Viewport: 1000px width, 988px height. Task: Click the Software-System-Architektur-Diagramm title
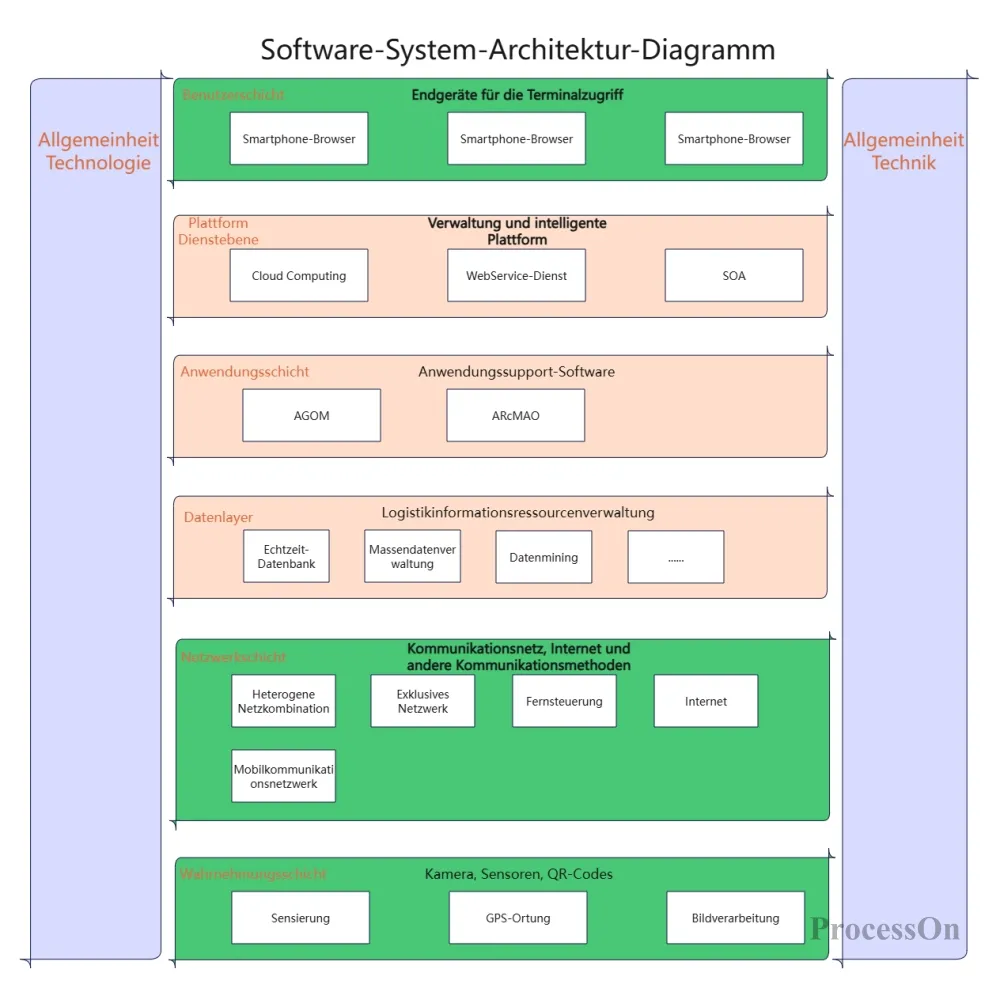(x=517, y=49)
